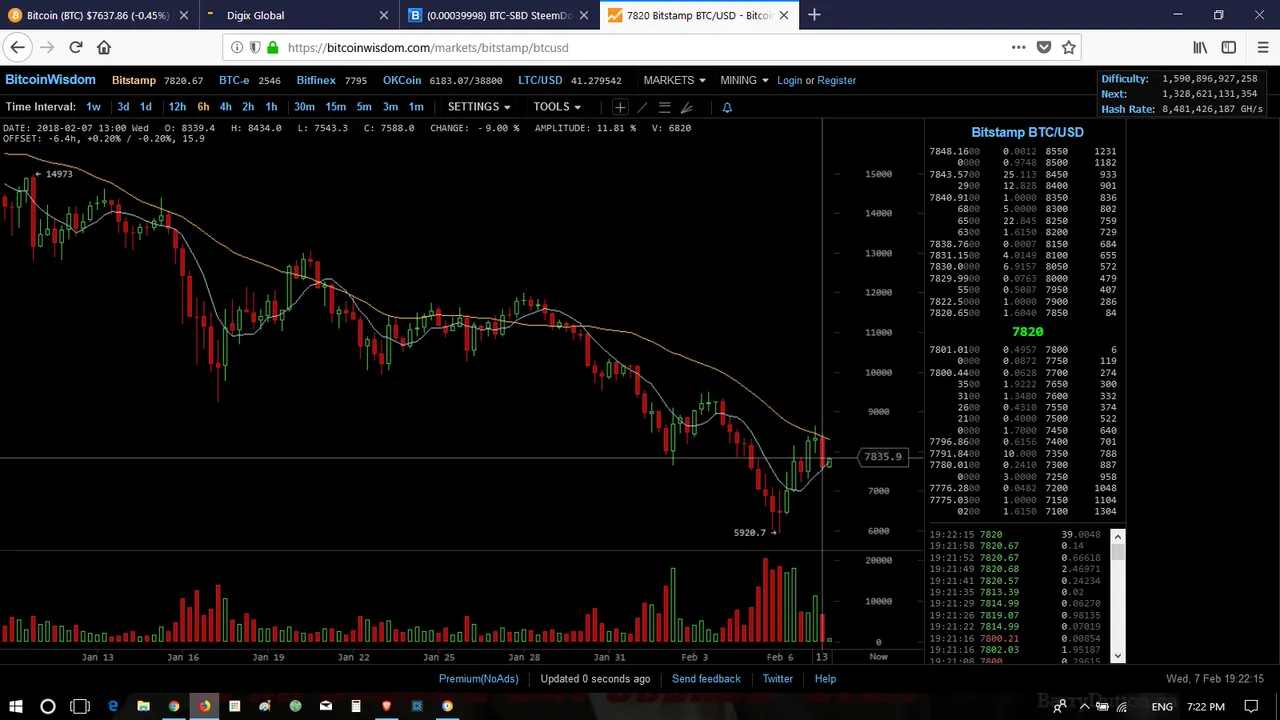
Task: Open the Firefox hamburger menu
Action: [x=1262, y=47]
